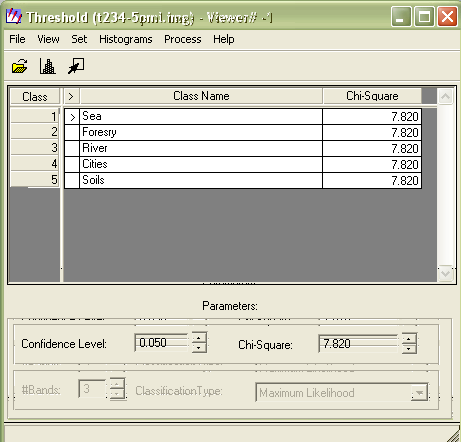Screen dimensions: 461x442
Task: Open the View menu
Action: (48, 39)
